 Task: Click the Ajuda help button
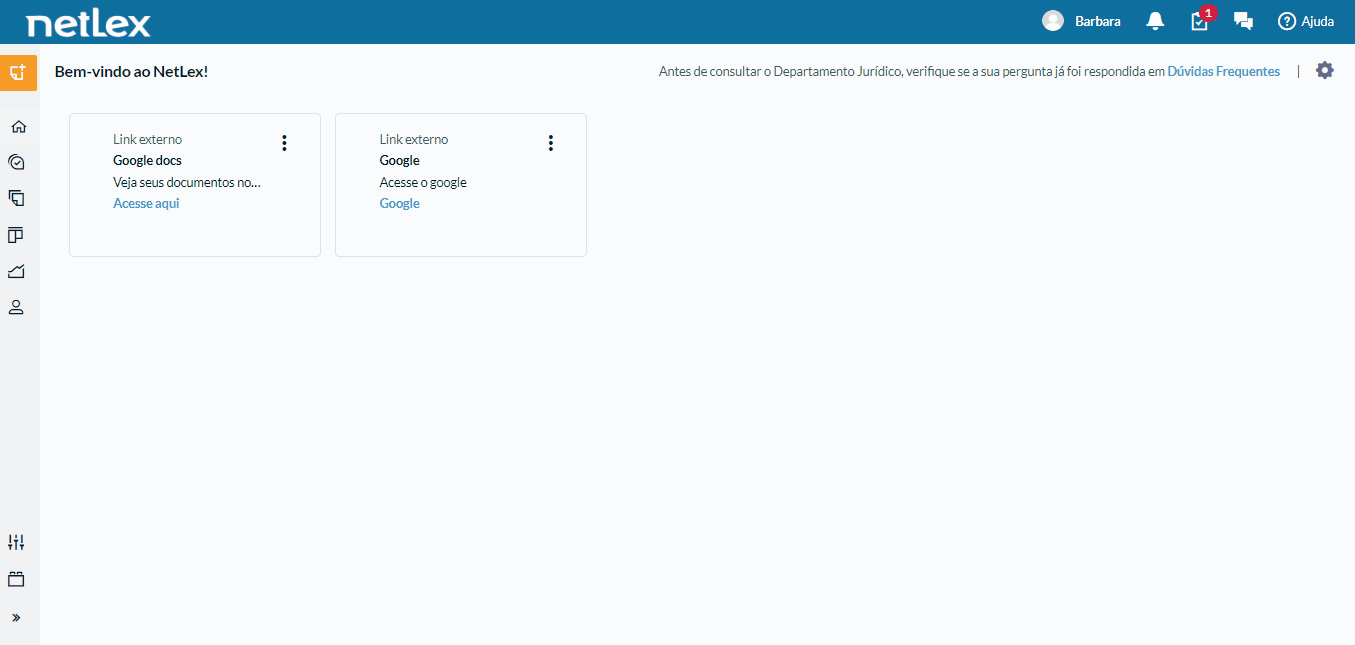click(1306, 21)
